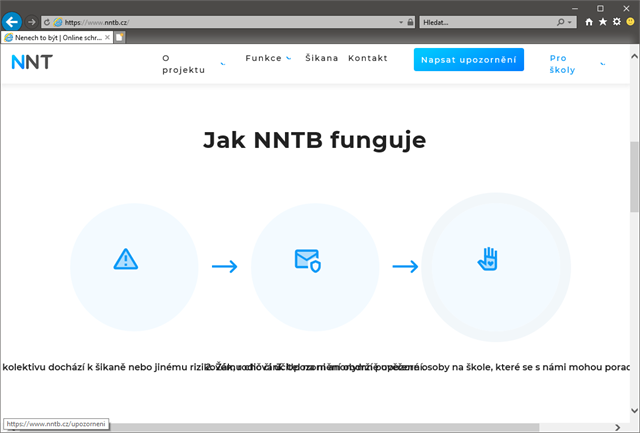Screen dimensions: 640x433
Task: Open the search provider dropdown arrow
Action: (x=570, y=22)
